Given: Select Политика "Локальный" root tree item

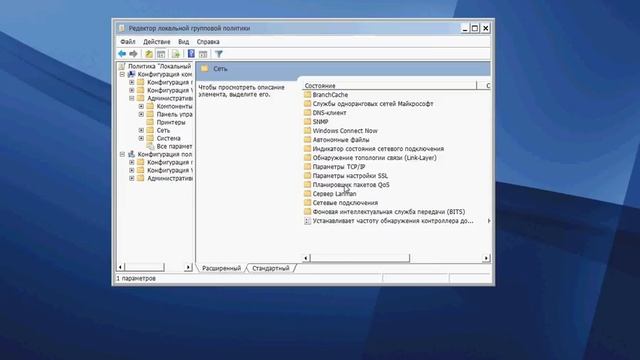Looking at the screenshot, I should click(159, 66).
